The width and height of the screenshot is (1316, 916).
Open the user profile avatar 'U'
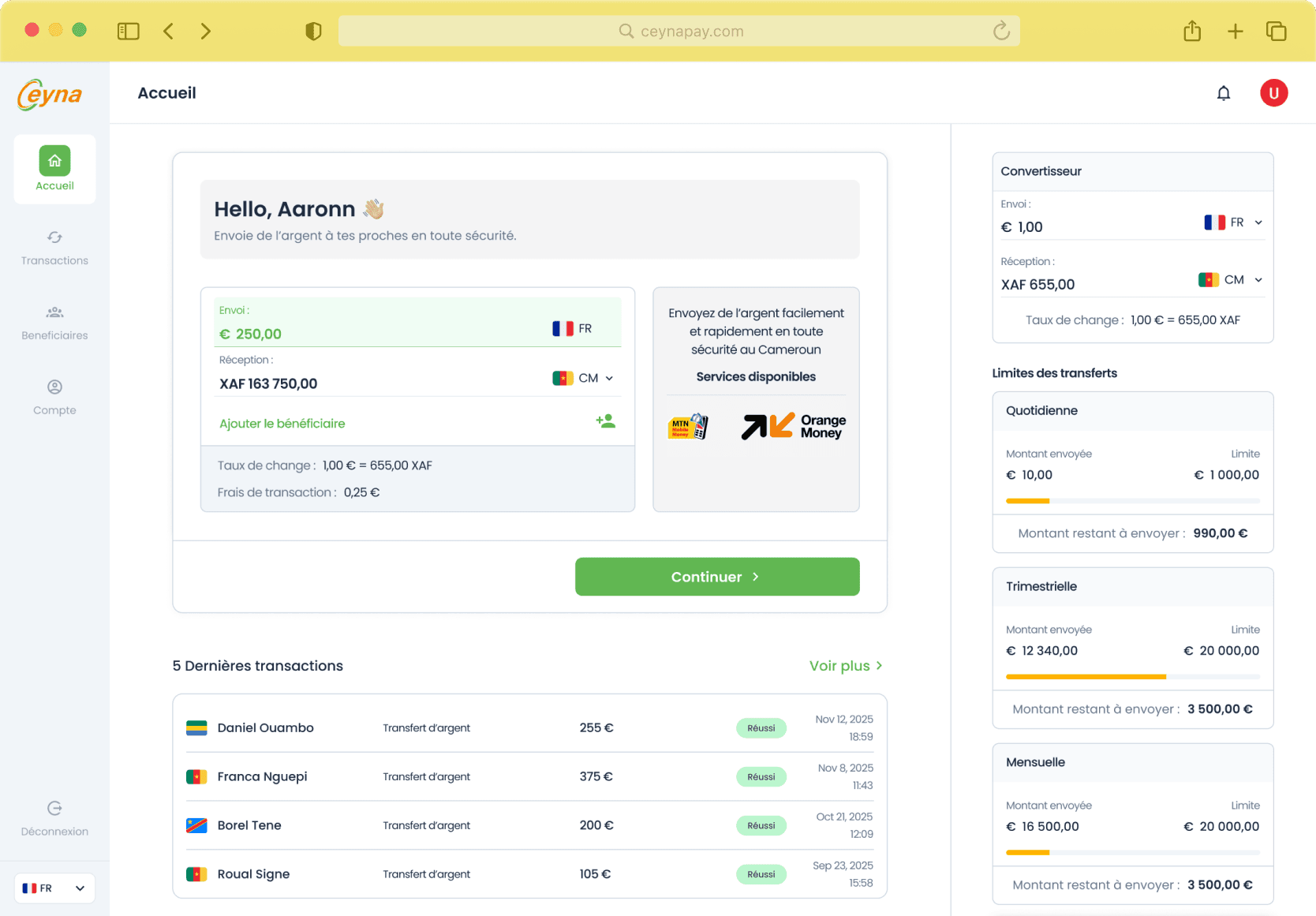coord(1273,92)
